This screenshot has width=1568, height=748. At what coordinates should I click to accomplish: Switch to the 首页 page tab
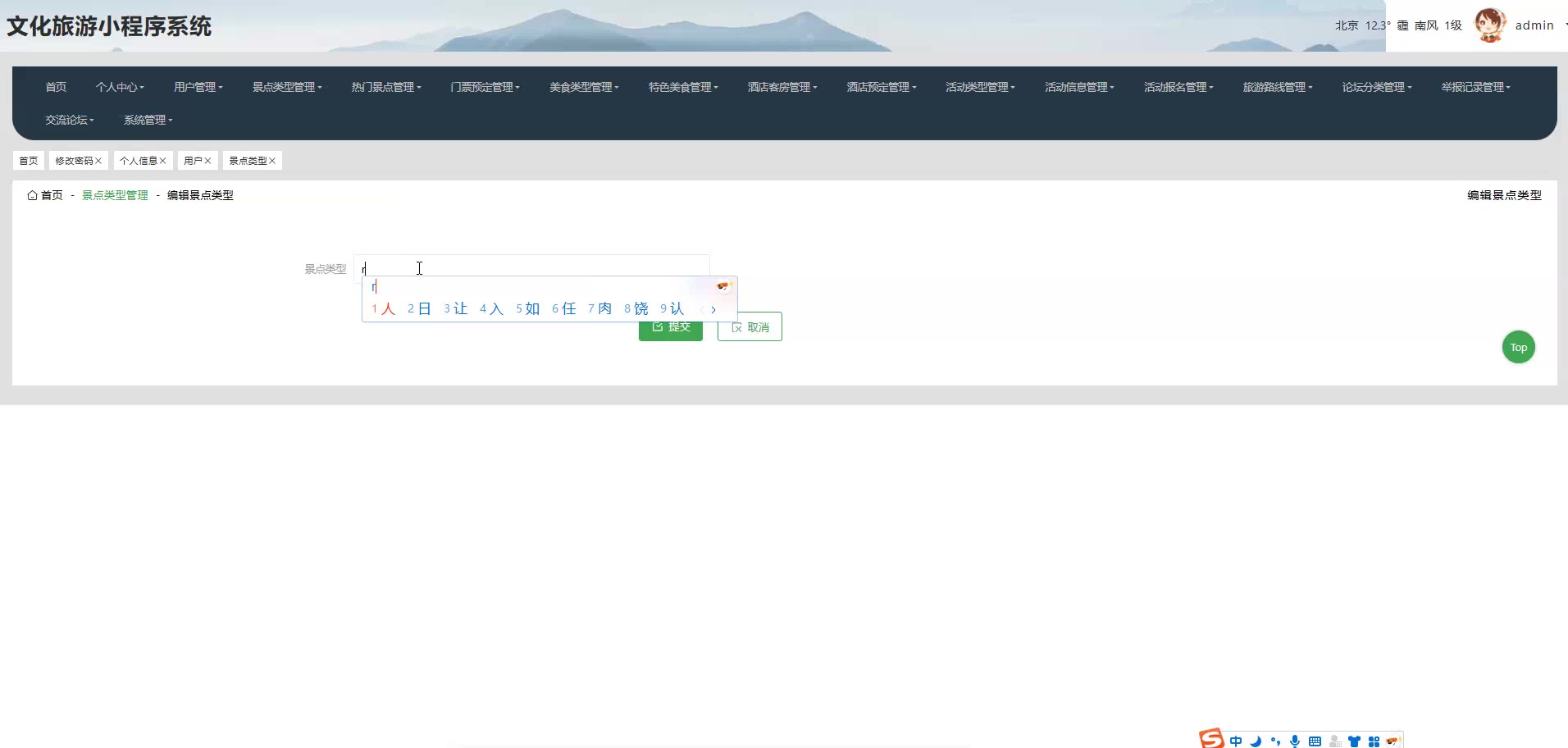point(29,161)
